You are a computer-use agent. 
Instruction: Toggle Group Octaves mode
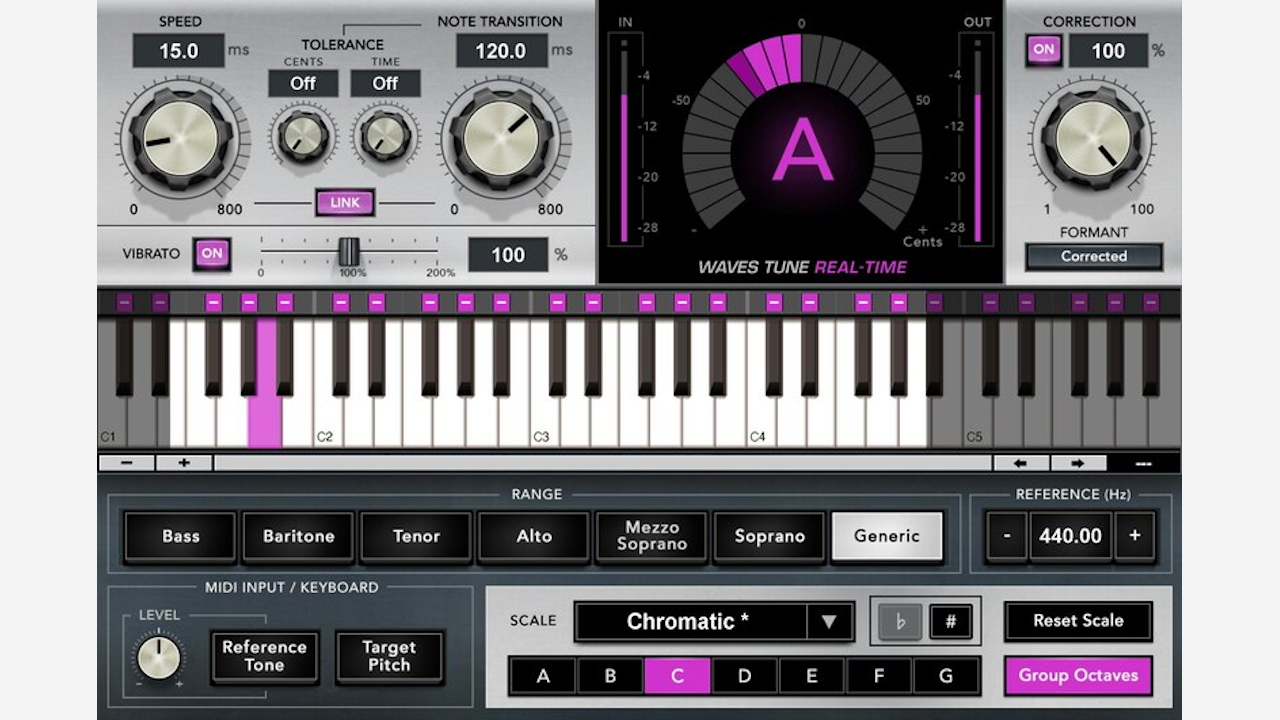tap(1078, 676)
